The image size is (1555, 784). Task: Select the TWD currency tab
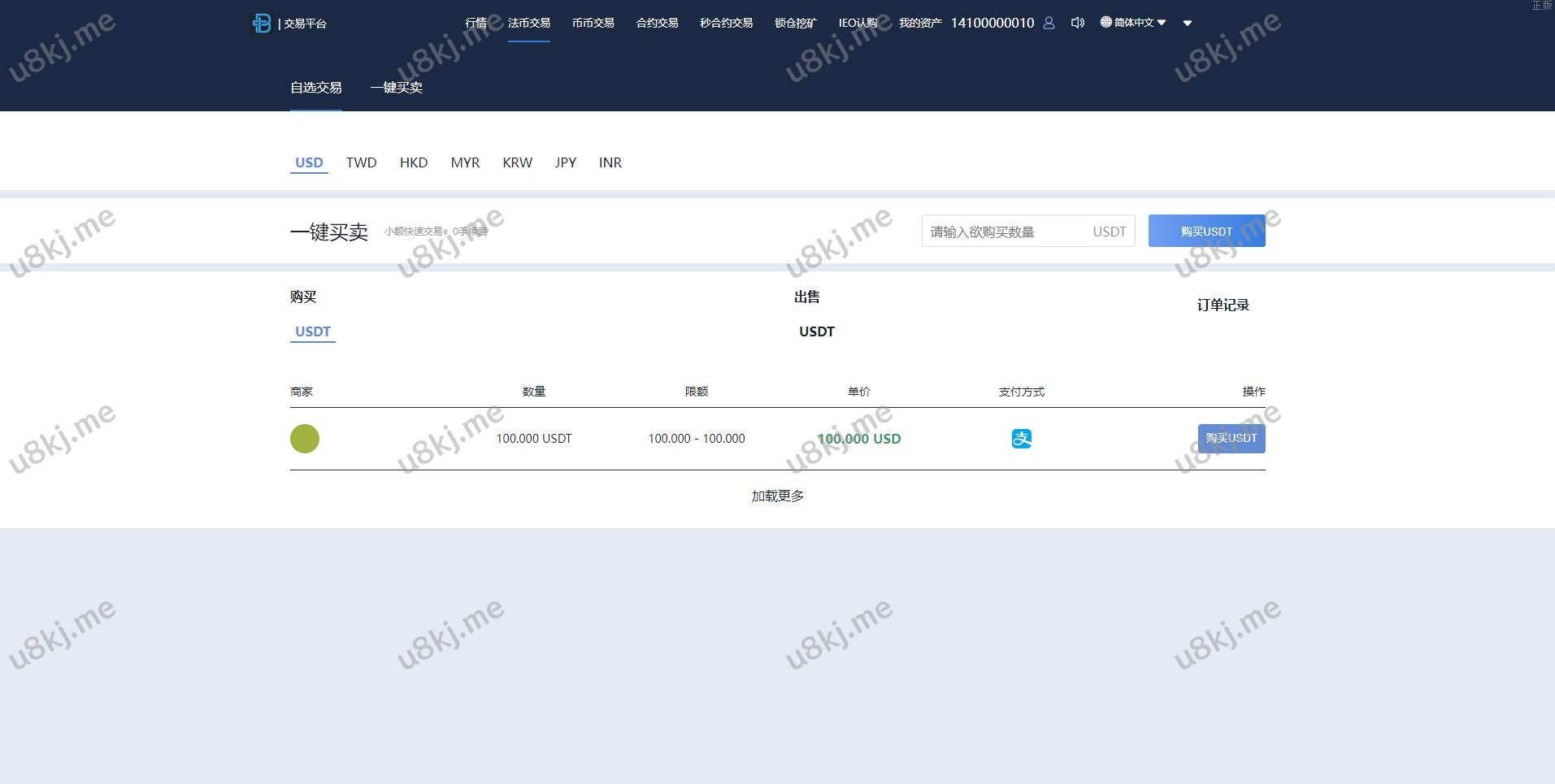361,162
